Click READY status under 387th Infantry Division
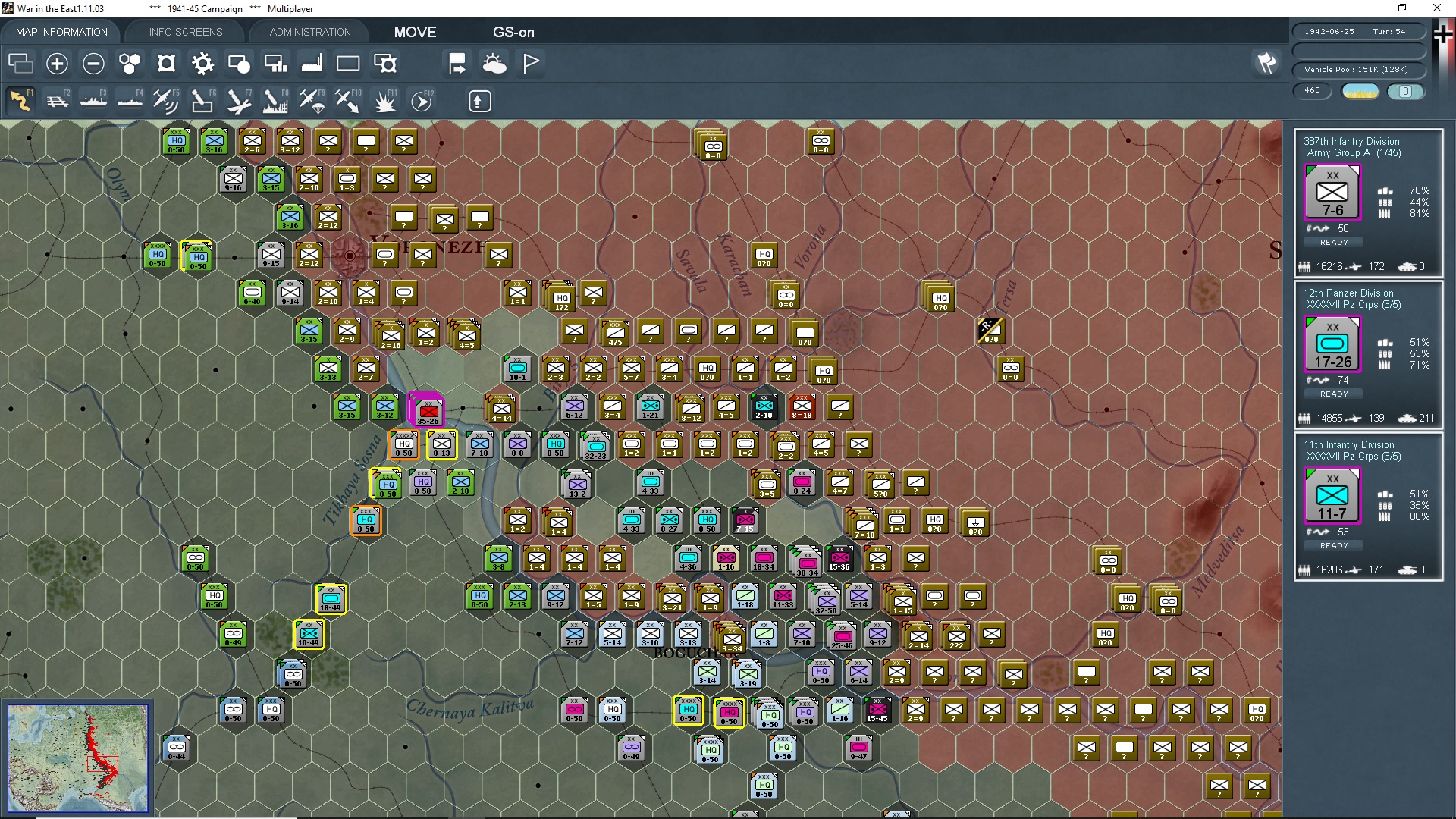Image resolution: width=1456 pixels, height=819 pixels. click(1334, 242)
